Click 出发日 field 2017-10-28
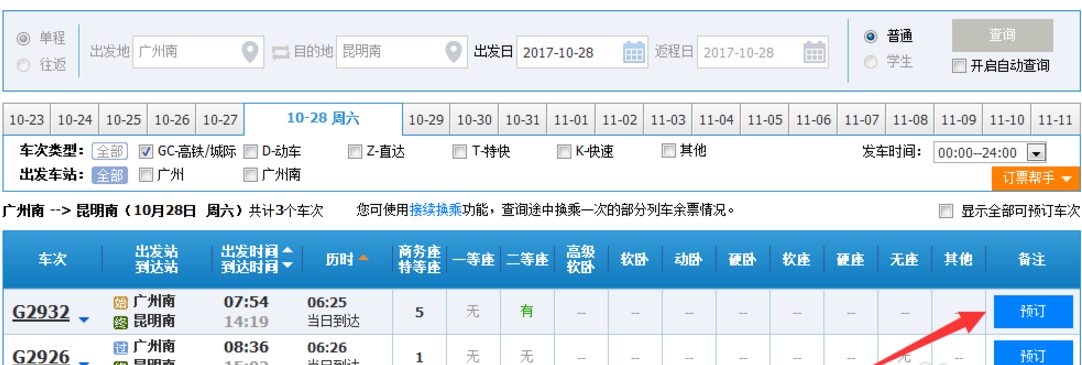Screen dimensions: 1082x365 tap(582, 52)
